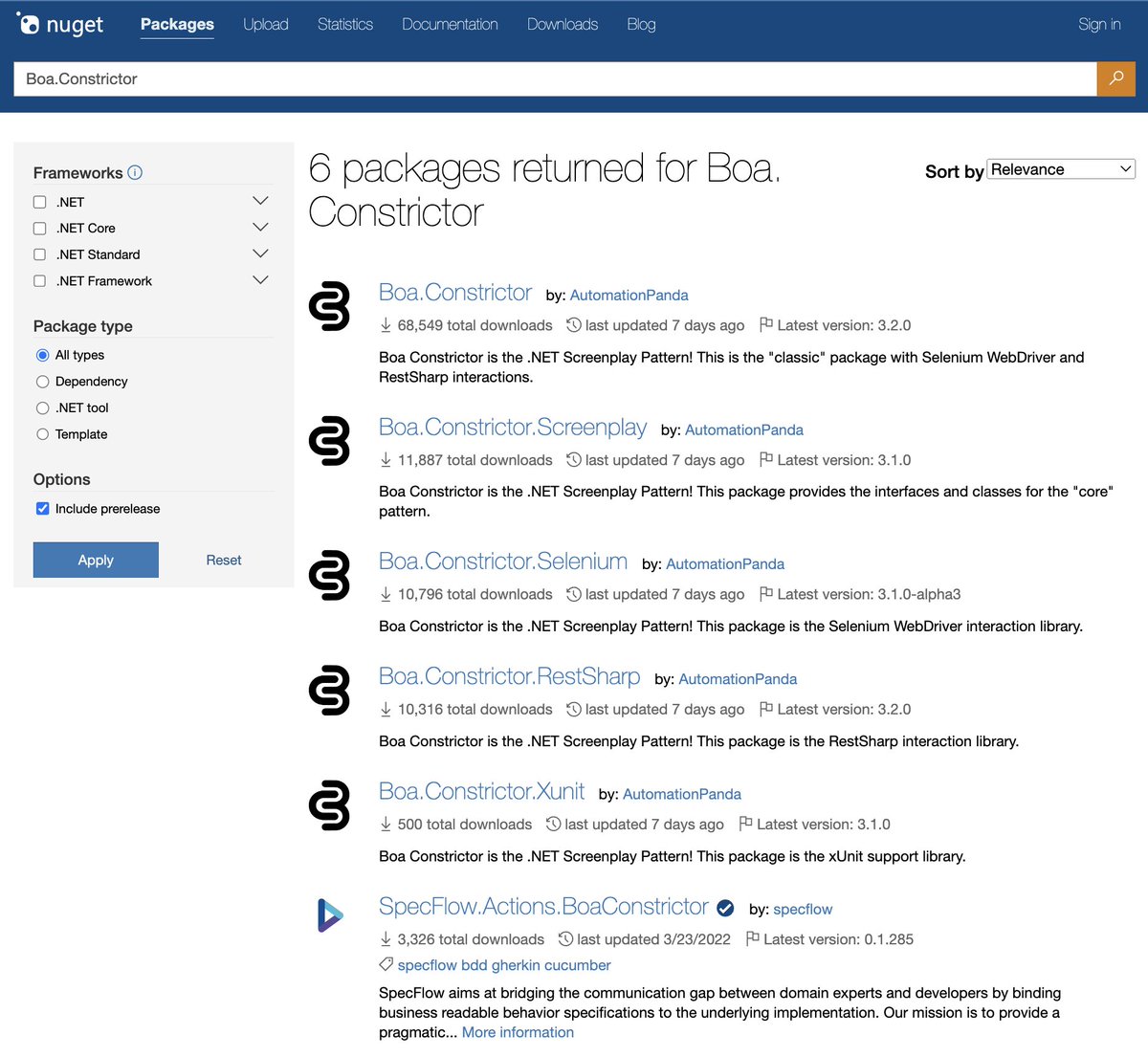Click flag icon beside Latest version: 3.2.0 of Boa.Constrictor
1148x1057 pixels.
(x=766, y=325)
